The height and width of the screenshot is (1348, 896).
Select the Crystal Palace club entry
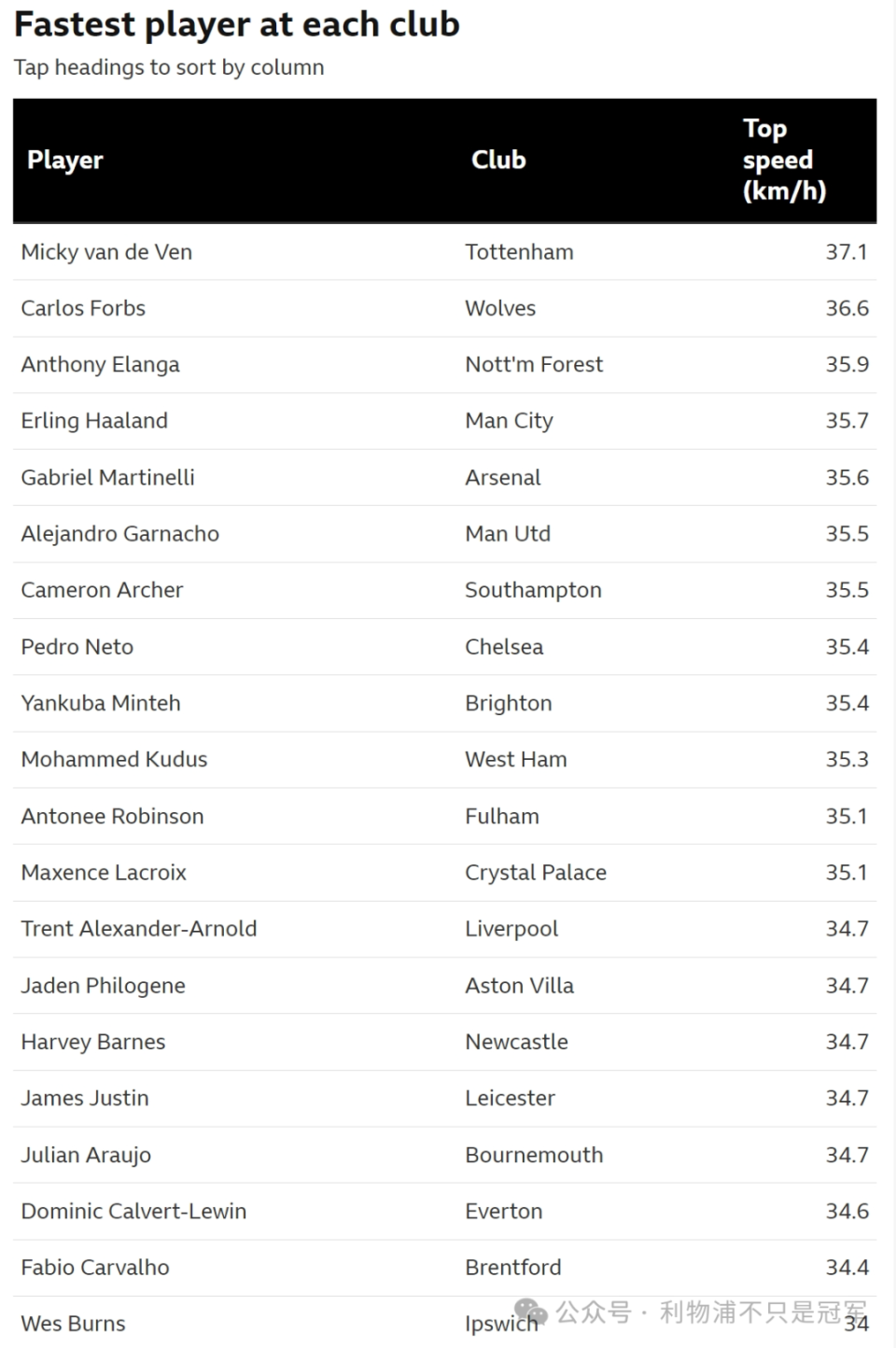coord(536,873)
